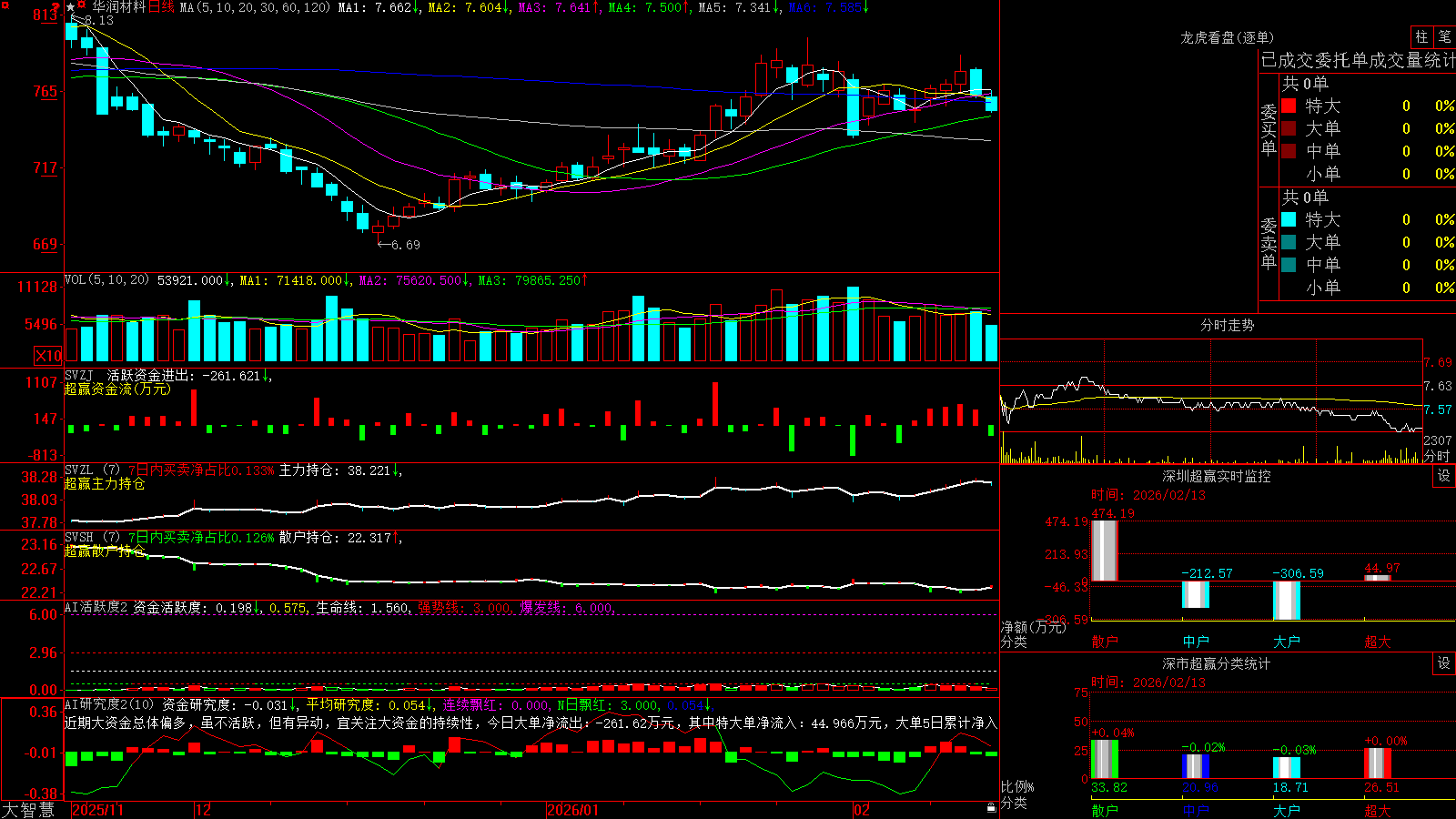The image size is (1456, 819).
Task: Click the teal 中单 sell order swatch
Action: click(1289, 265)
